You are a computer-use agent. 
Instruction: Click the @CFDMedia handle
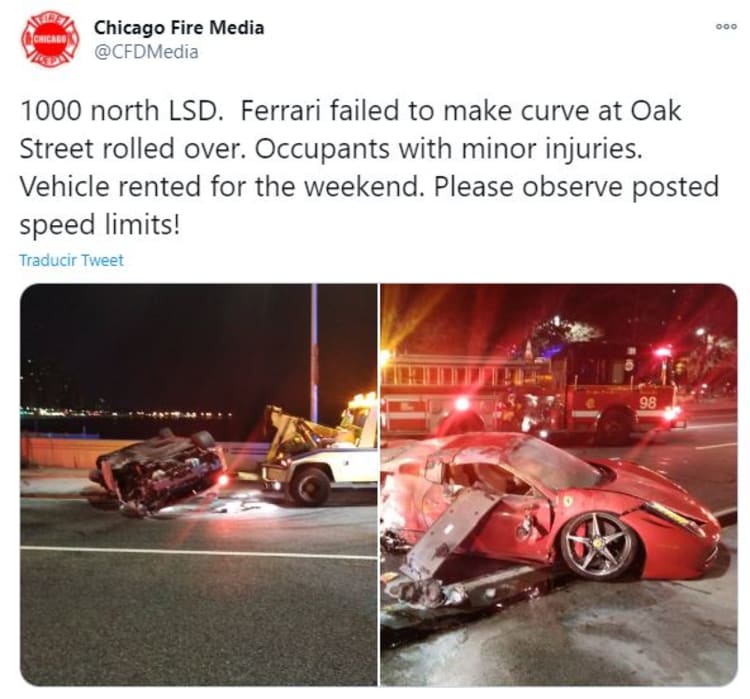146,52
